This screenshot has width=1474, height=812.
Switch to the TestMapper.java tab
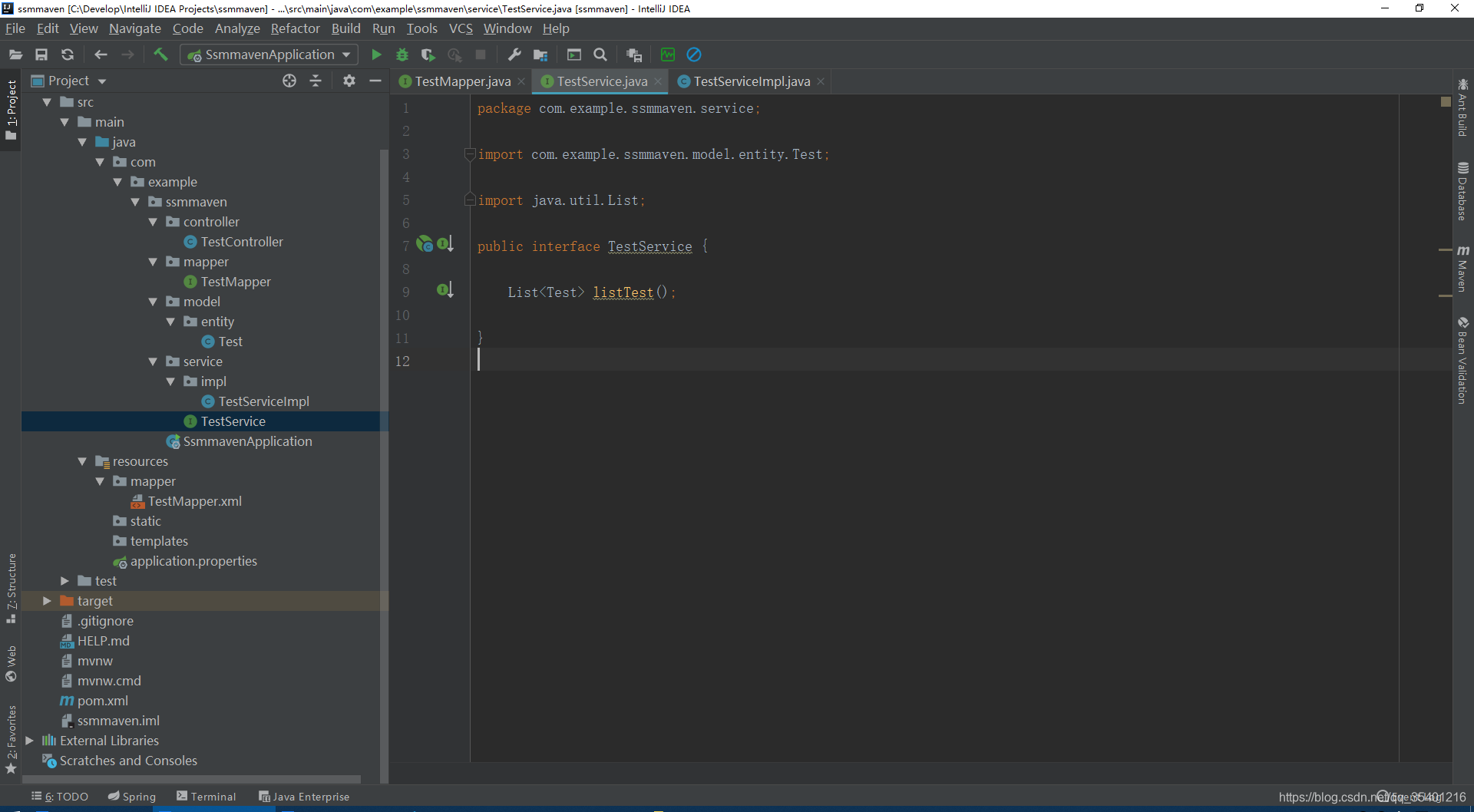tap(461, 81)
